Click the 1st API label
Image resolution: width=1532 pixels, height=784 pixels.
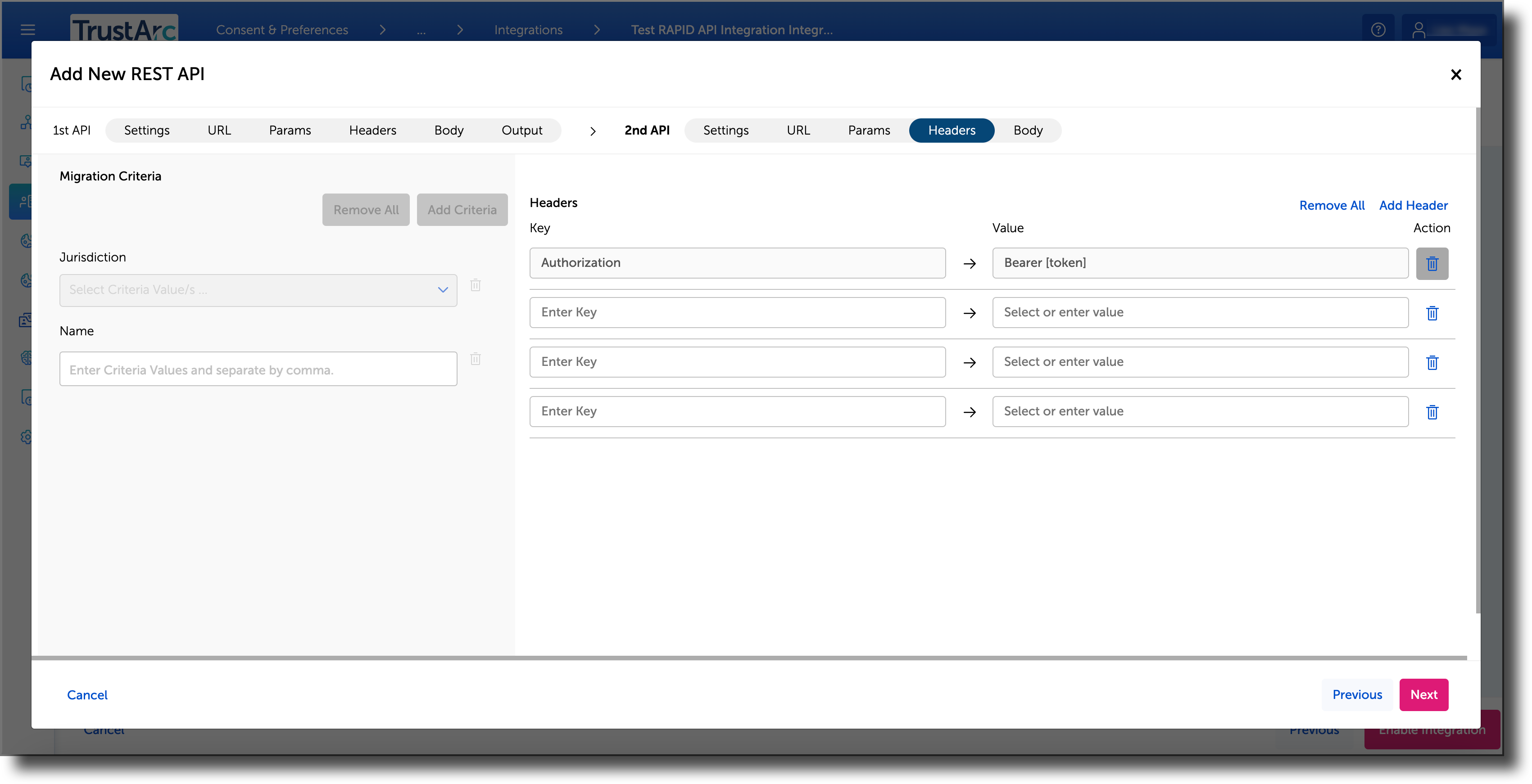[x=71, y=130]
